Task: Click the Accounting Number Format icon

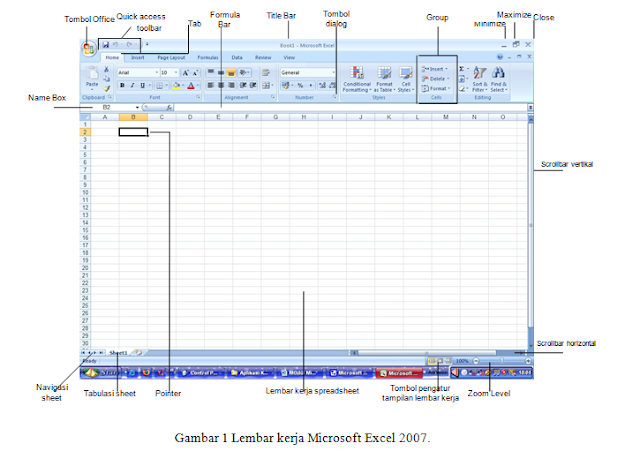Action: (287, 85)
